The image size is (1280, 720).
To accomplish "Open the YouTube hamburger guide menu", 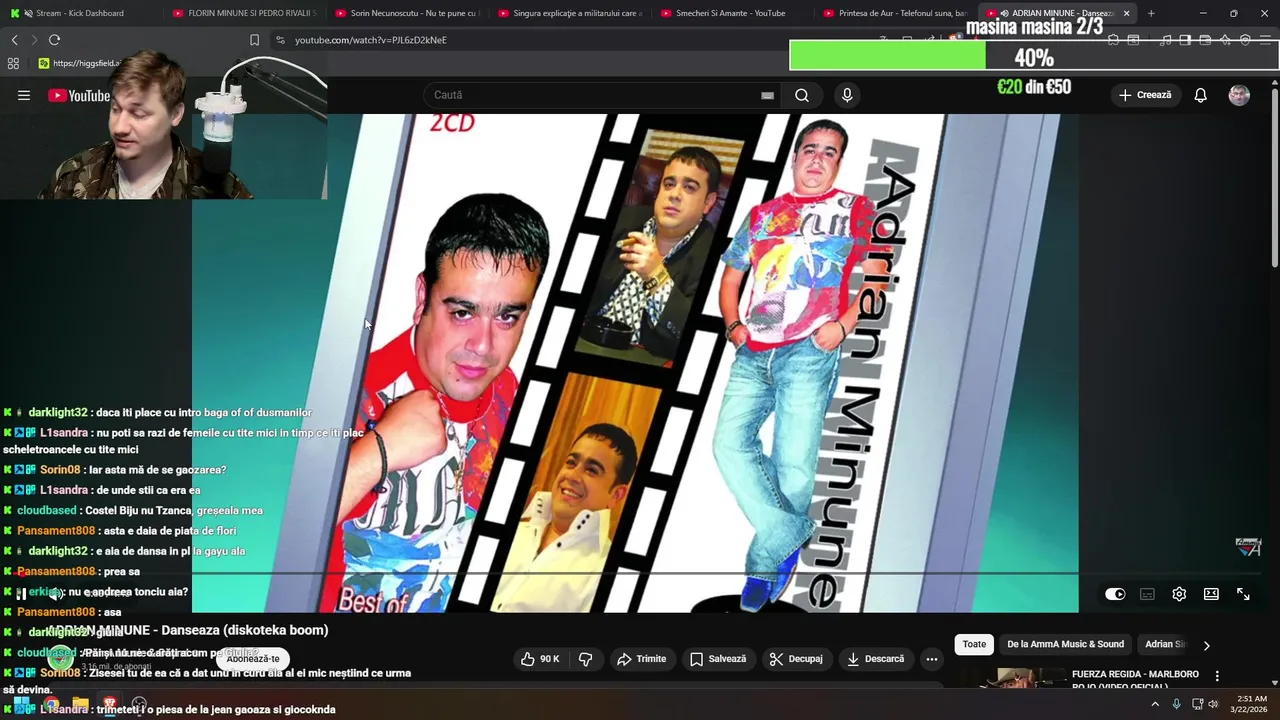I will (24, 95).
